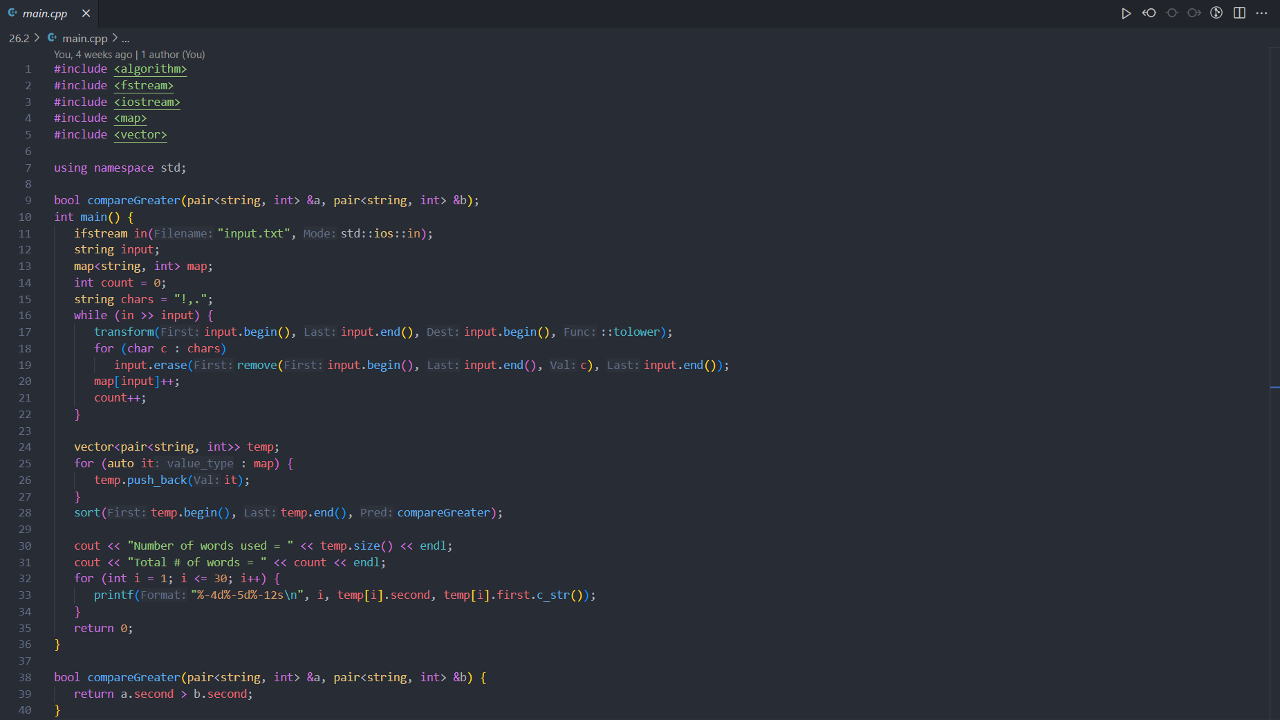Close the main.cpp tab with X

(86, 14)
